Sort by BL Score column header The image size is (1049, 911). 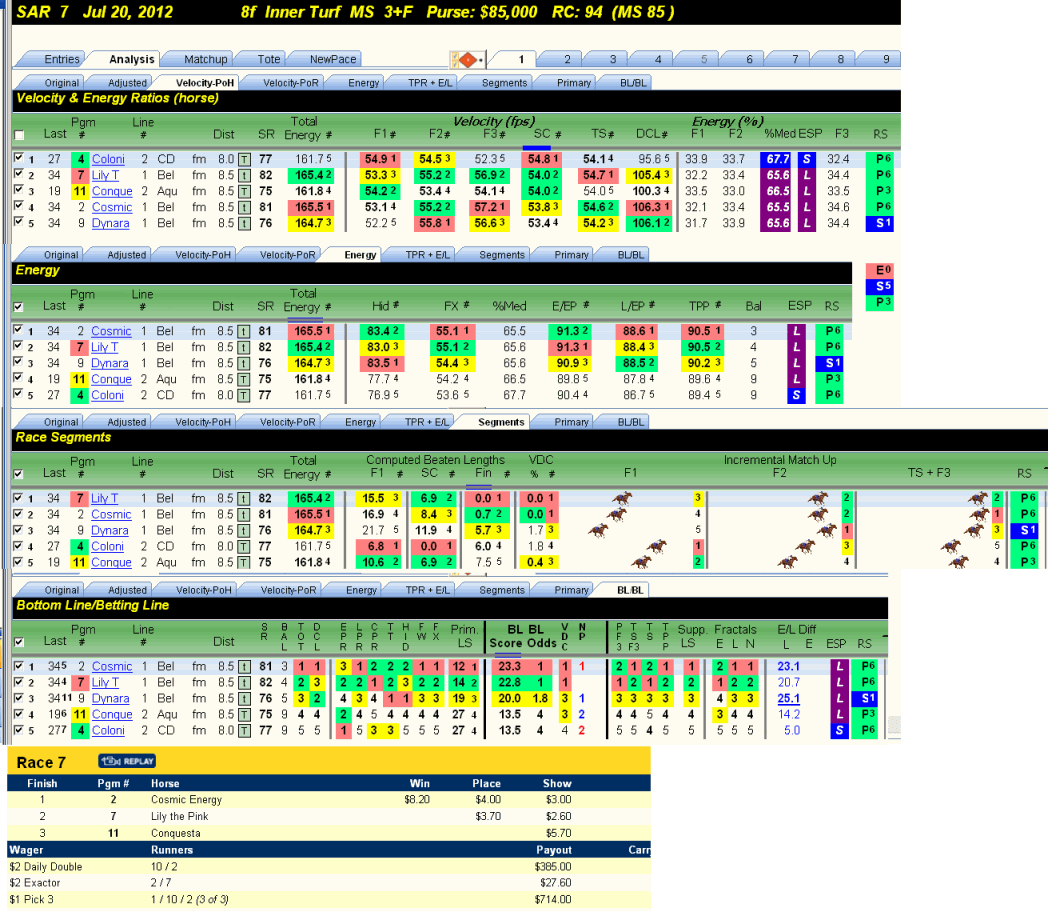(506, 637)
